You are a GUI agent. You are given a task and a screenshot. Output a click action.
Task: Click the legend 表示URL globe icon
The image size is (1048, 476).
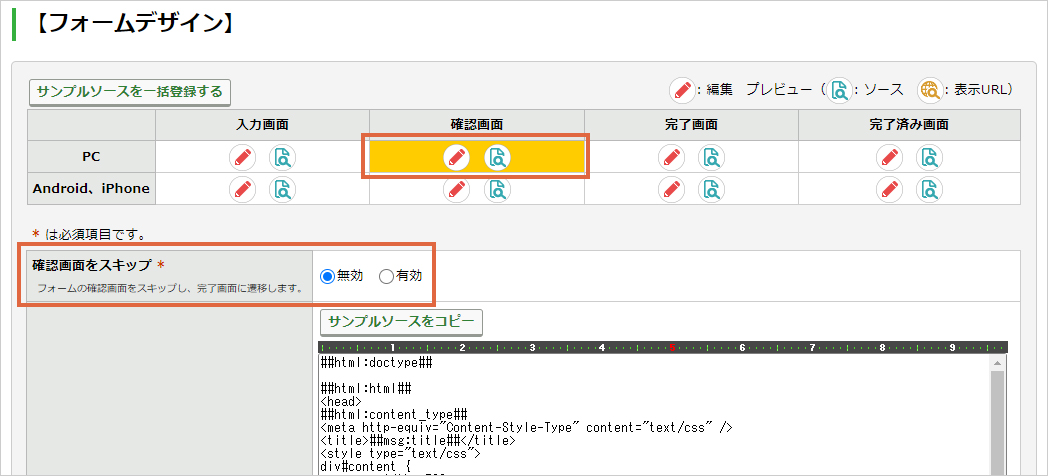[x=930, y=90]
